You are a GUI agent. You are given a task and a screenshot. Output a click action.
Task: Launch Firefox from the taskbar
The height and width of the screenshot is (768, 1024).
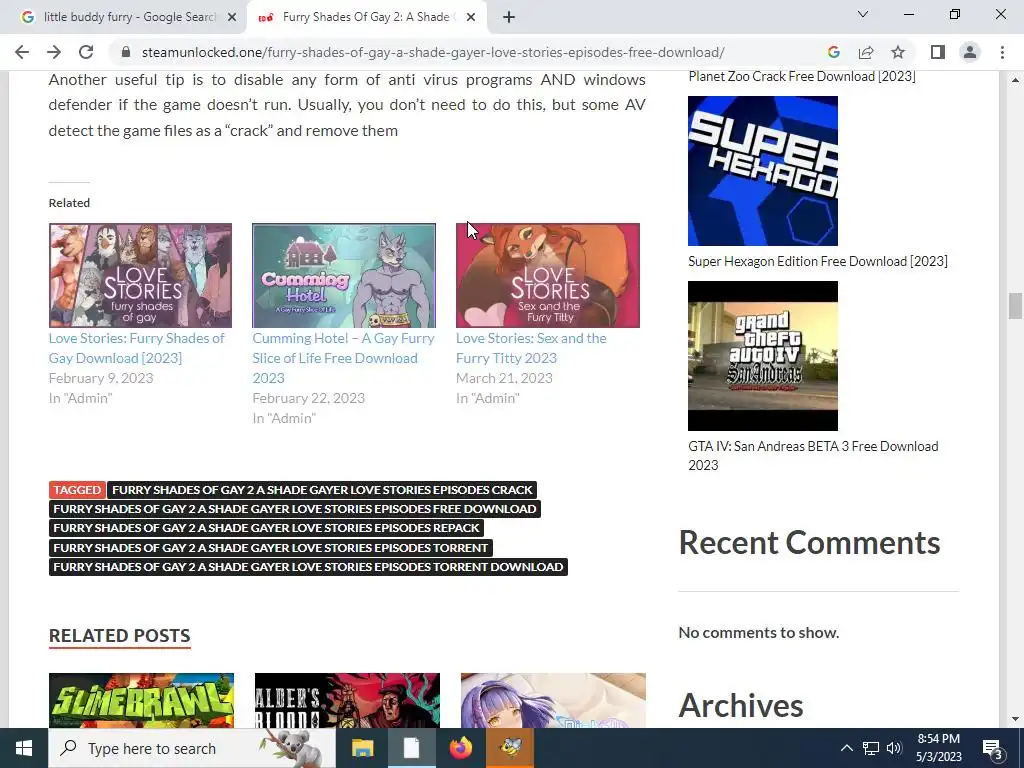[461, 748]
